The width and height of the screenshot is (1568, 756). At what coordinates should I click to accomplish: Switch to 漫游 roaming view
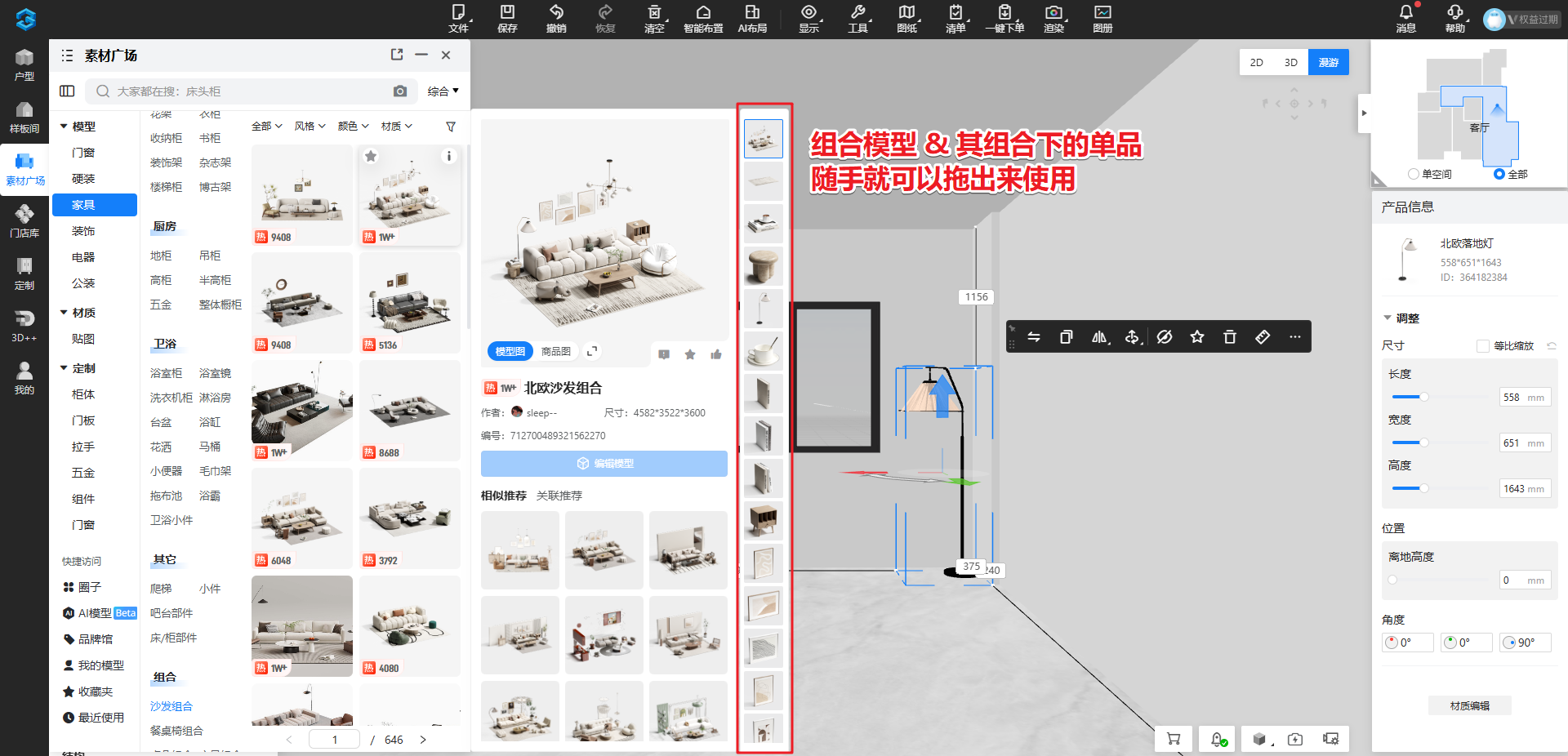tap(1329, 63)
